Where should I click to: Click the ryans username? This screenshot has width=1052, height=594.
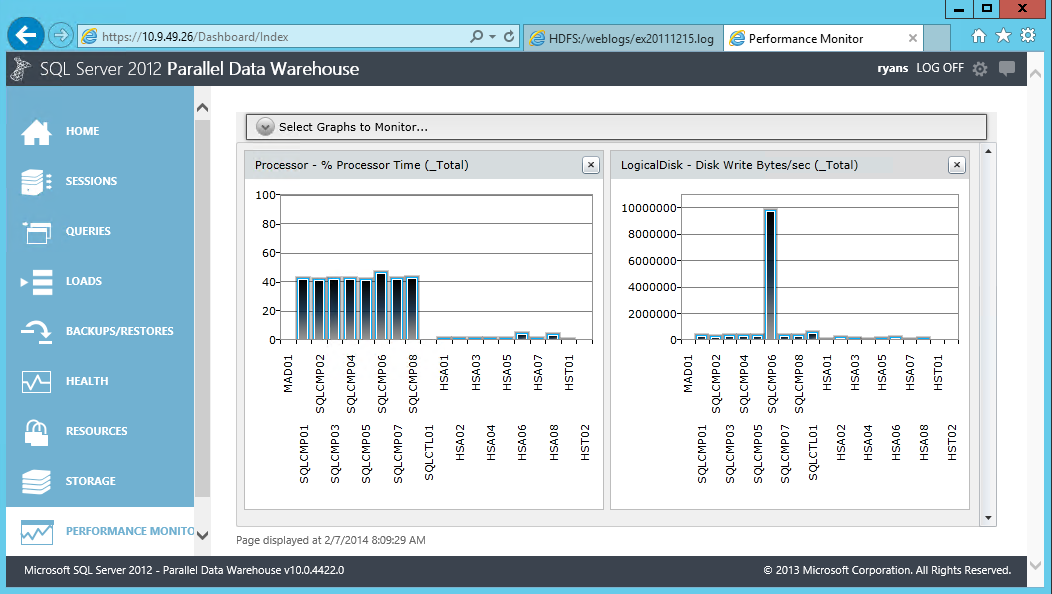point(892,68)
